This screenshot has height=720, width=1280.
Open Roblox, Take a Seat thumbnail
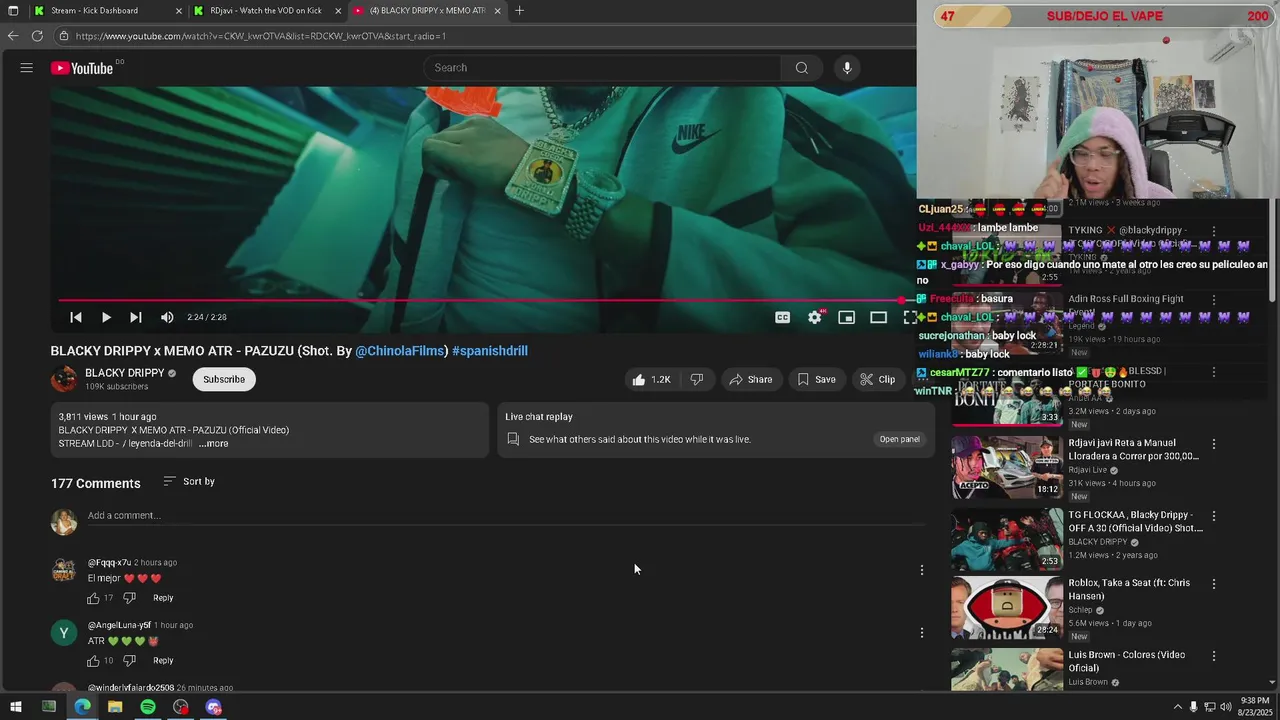1007,608
